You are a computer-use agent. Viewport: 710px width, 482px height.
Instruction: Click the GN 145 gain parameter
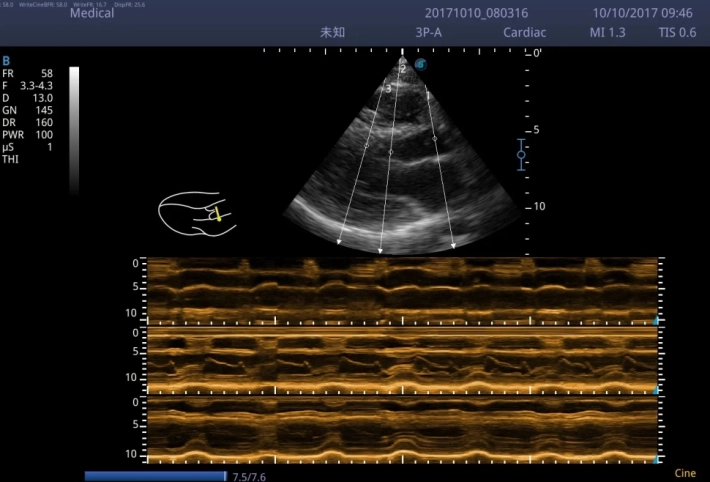coord(28,108)
